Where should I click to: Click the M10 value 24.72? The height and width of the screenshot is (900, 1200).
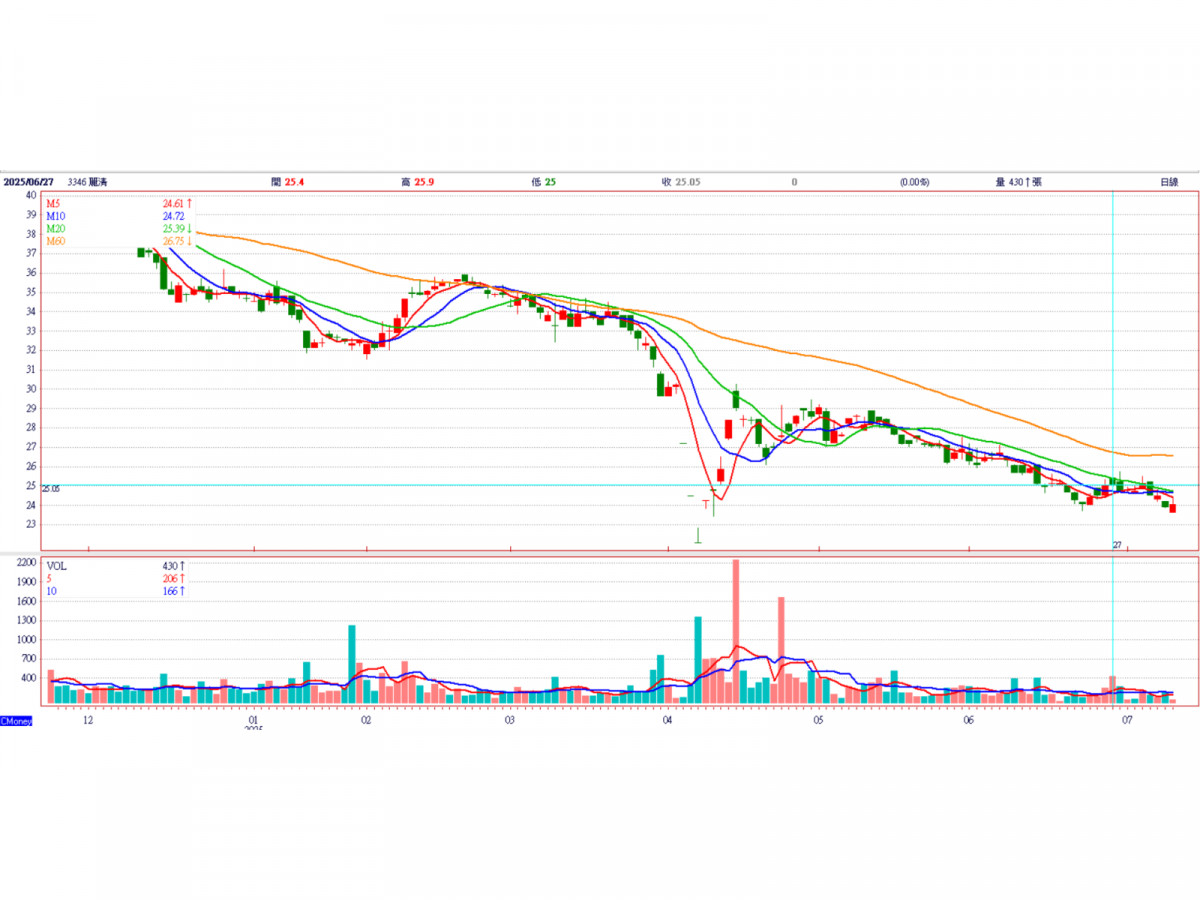172,216
